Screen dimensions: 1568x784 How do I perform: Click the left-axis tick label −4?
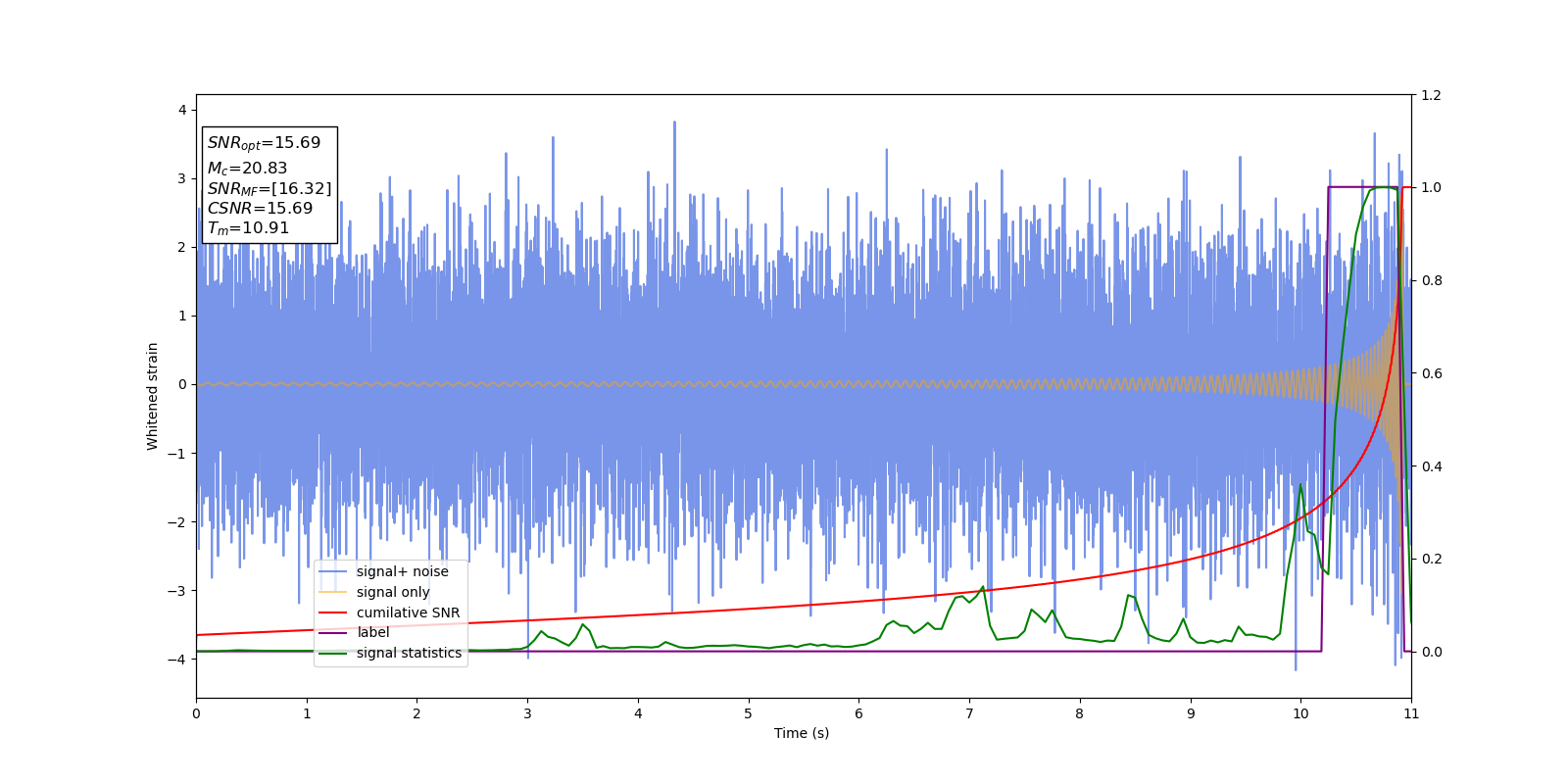pyautogui.click(x=177, y=660)
